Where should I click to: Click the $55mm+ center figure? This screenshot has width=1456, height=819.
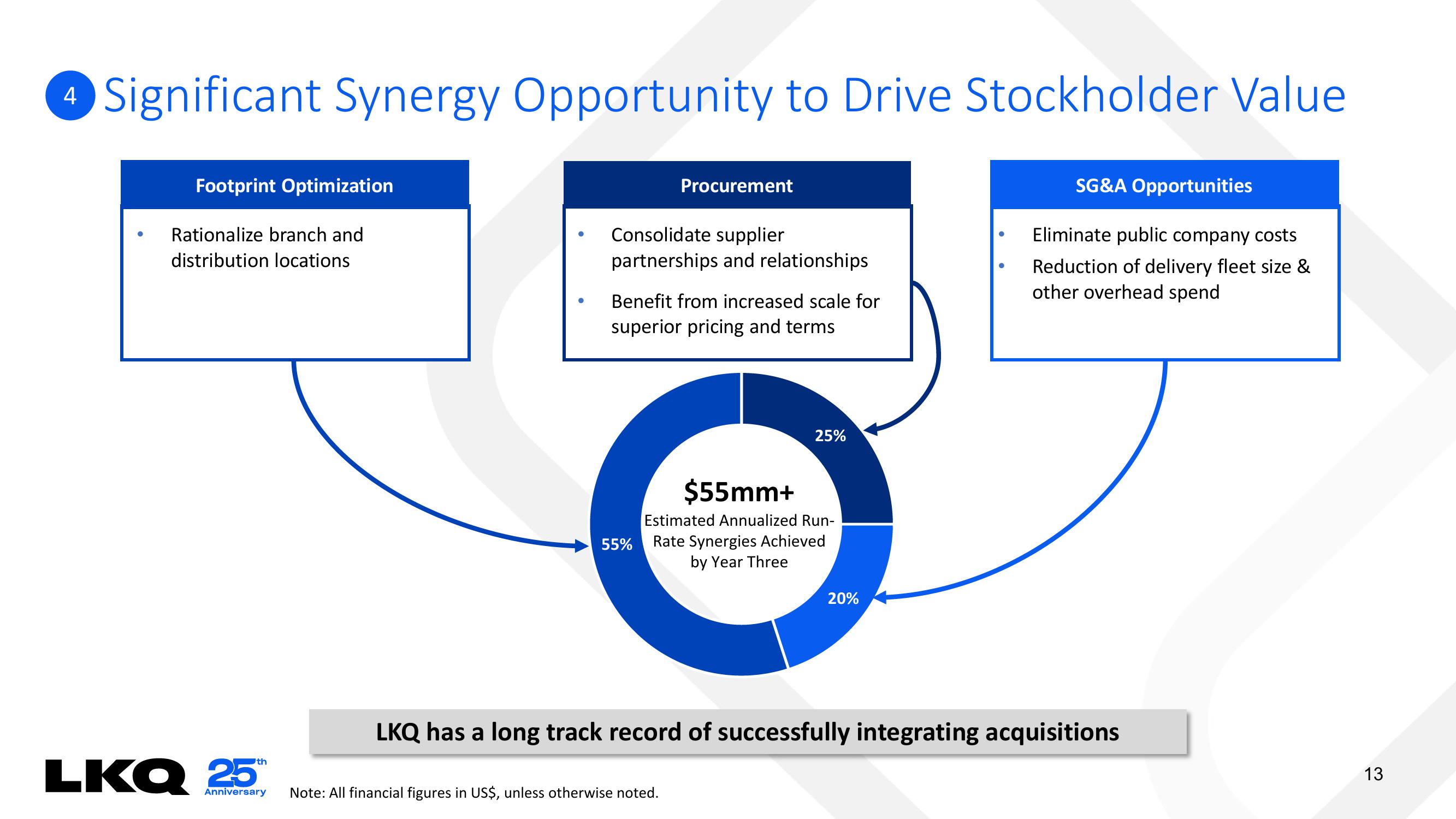point(739,492)
